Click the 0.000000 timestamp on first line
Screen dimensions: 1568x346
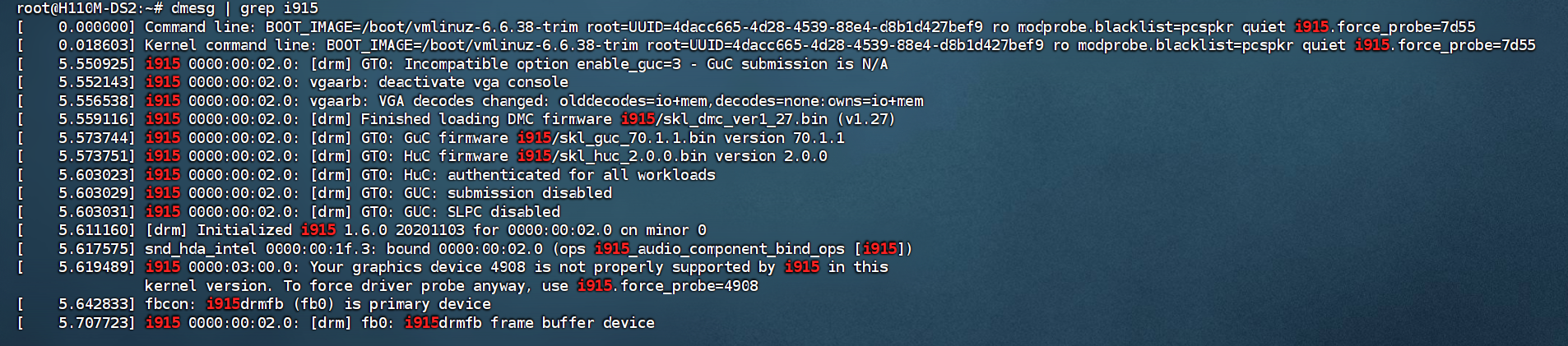93,27
